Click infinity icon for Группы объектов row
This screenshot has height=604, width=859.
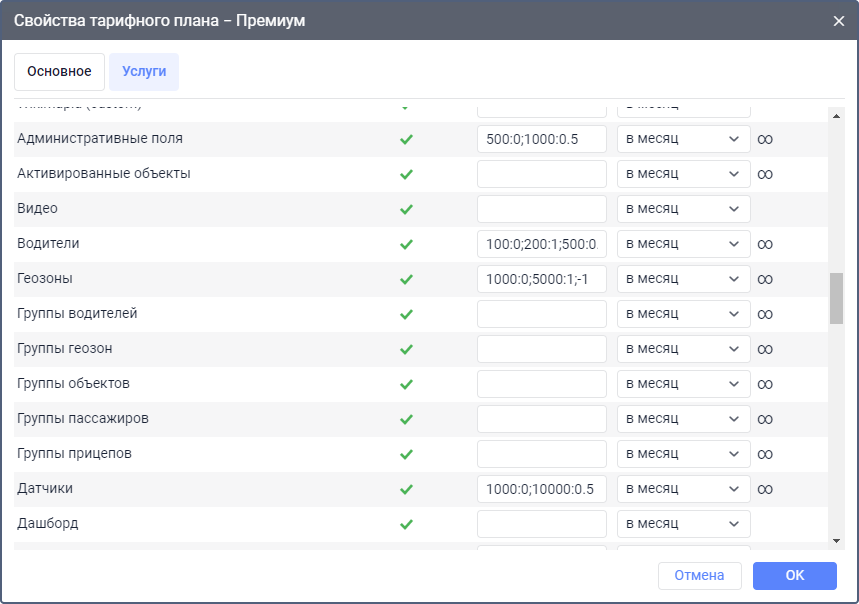click(x=765, y=384)
